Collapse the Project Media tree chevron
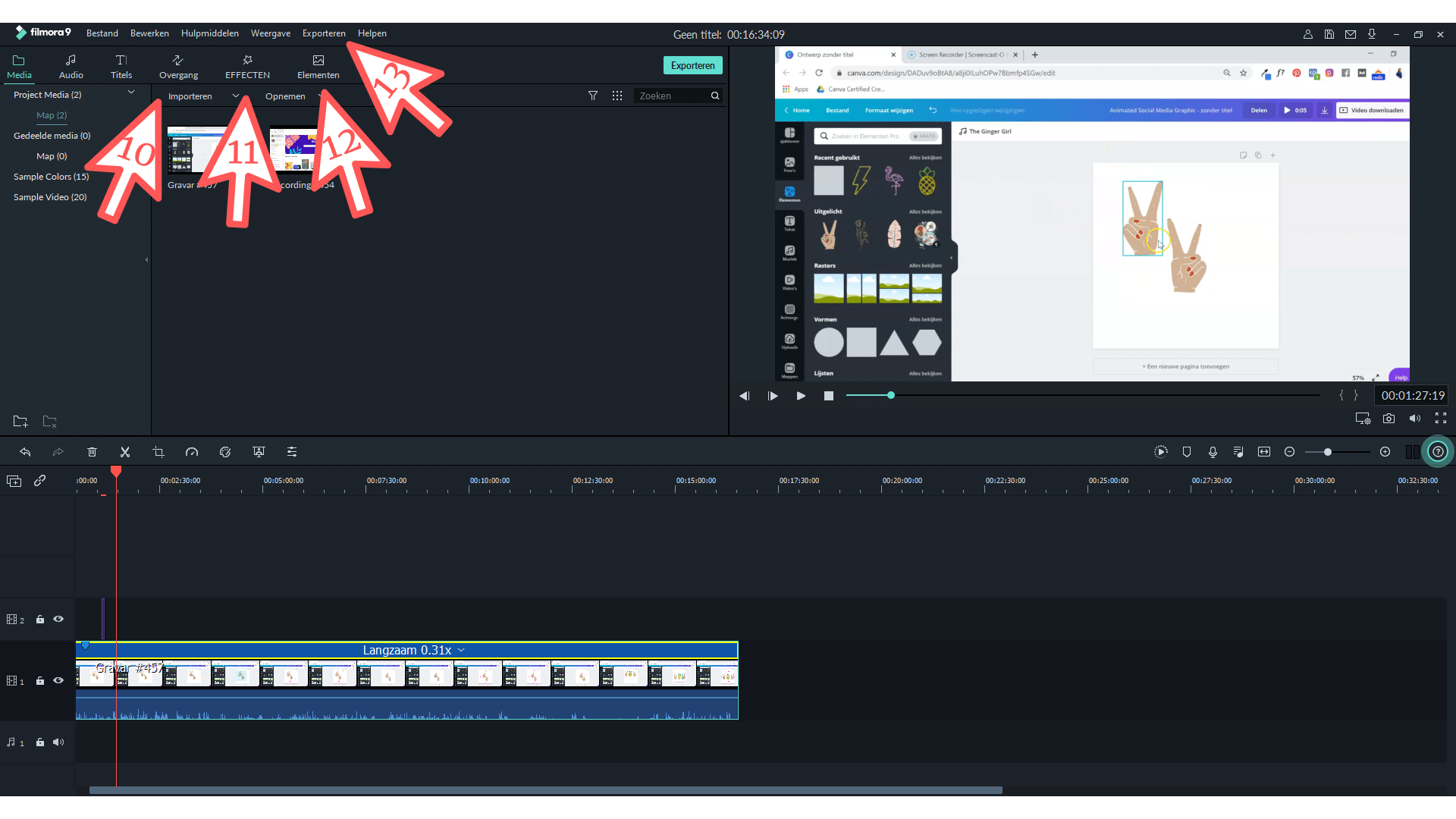1456x819 pixels. [131, 93]
